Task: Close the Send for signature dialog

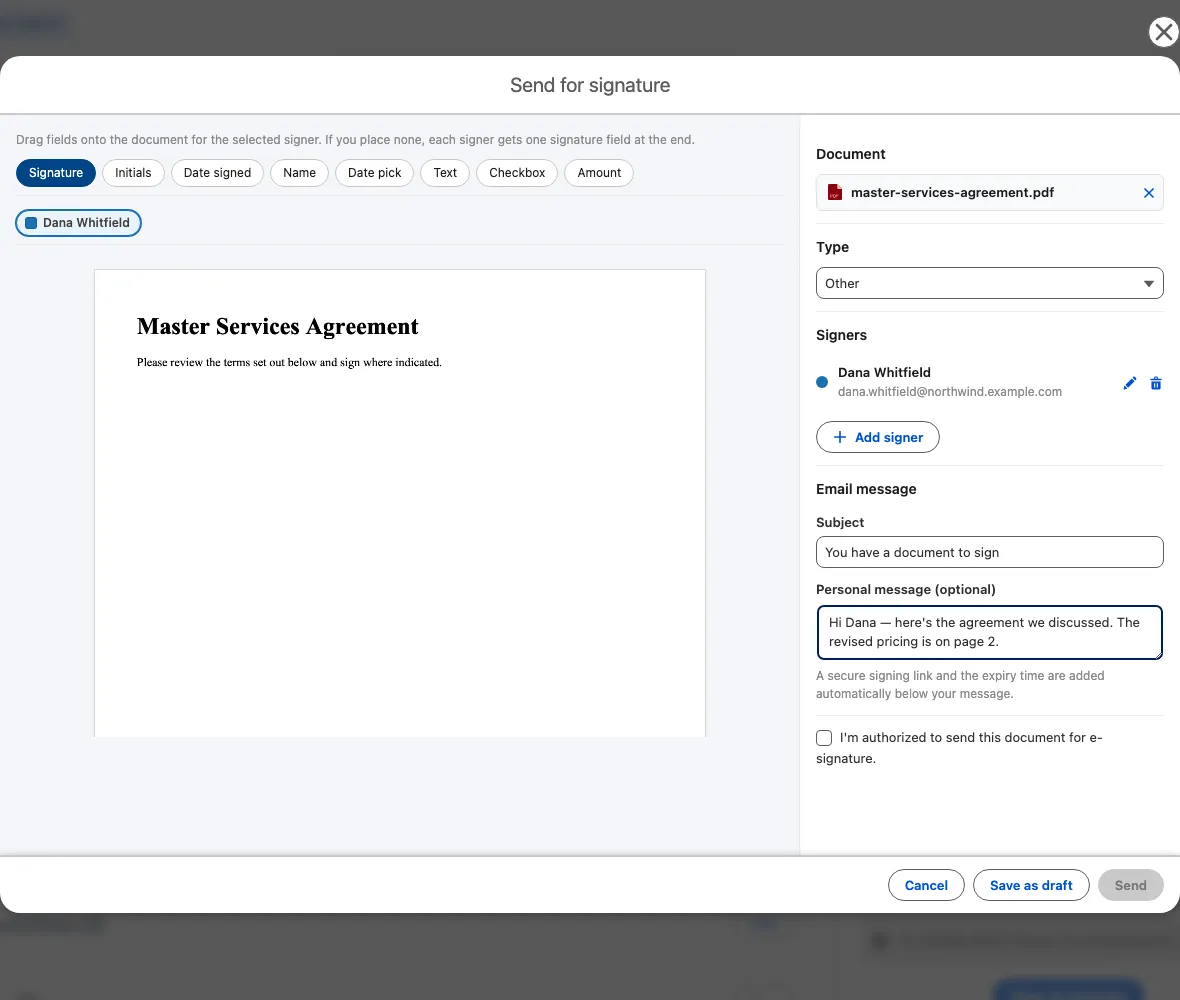Action: (x=1163, y=32)
